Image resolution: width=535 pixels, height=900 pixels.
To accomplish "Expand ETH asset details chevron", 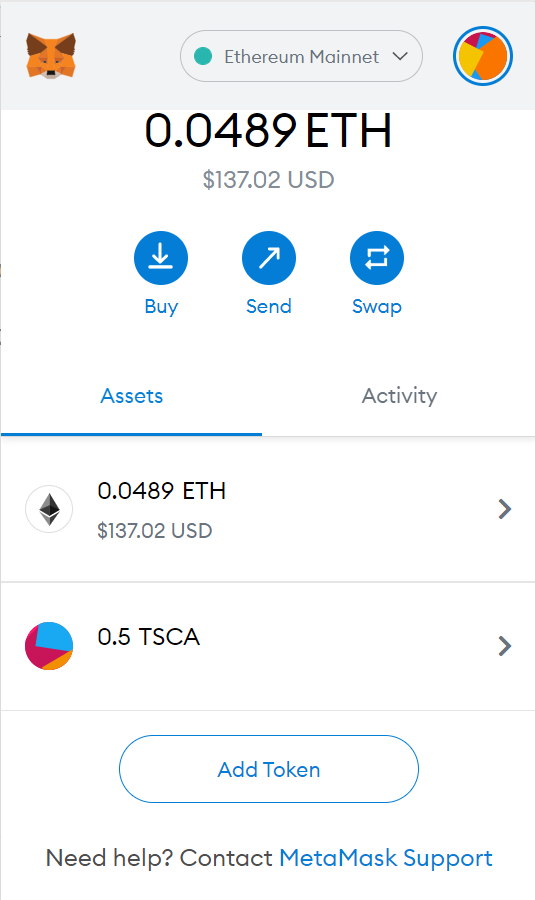I will pyautogui.click(x=505, y=509).
